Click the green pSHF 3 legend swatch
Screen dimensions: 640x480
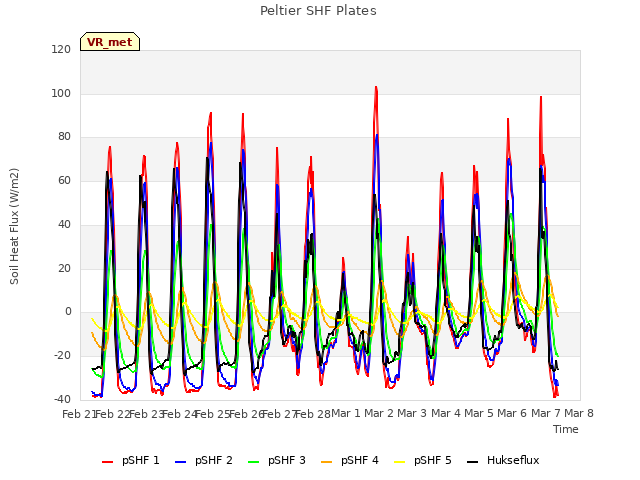(253, 462)
